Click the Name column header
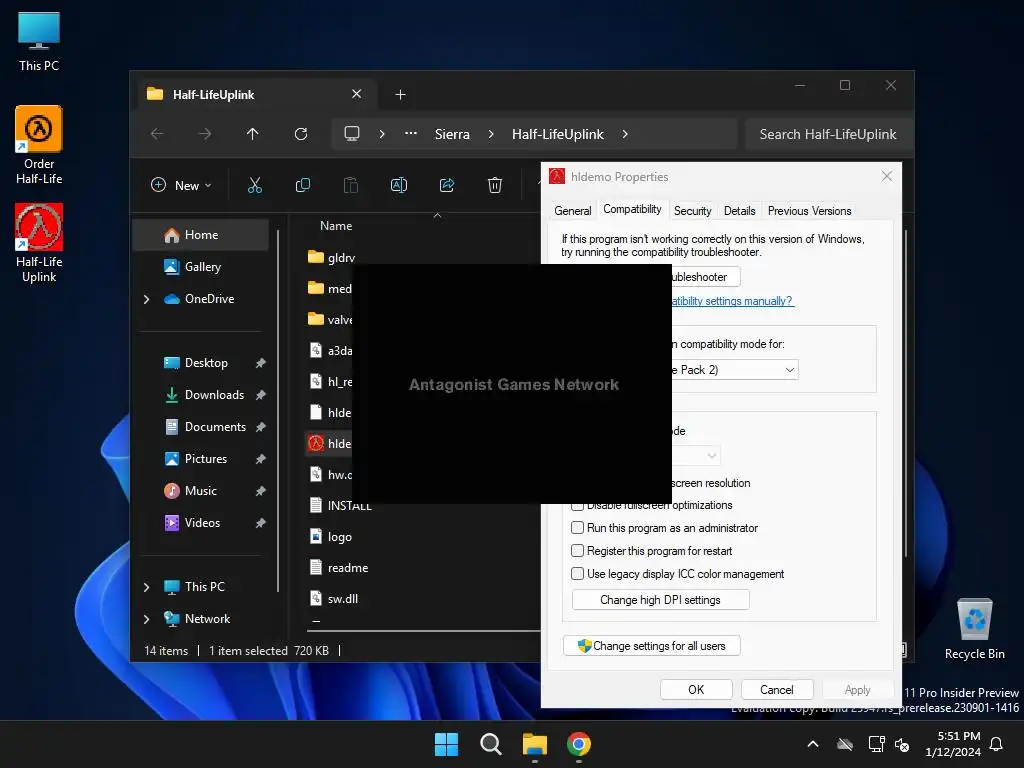Viewport: 1024px width, 768px height. coord(336,226)
